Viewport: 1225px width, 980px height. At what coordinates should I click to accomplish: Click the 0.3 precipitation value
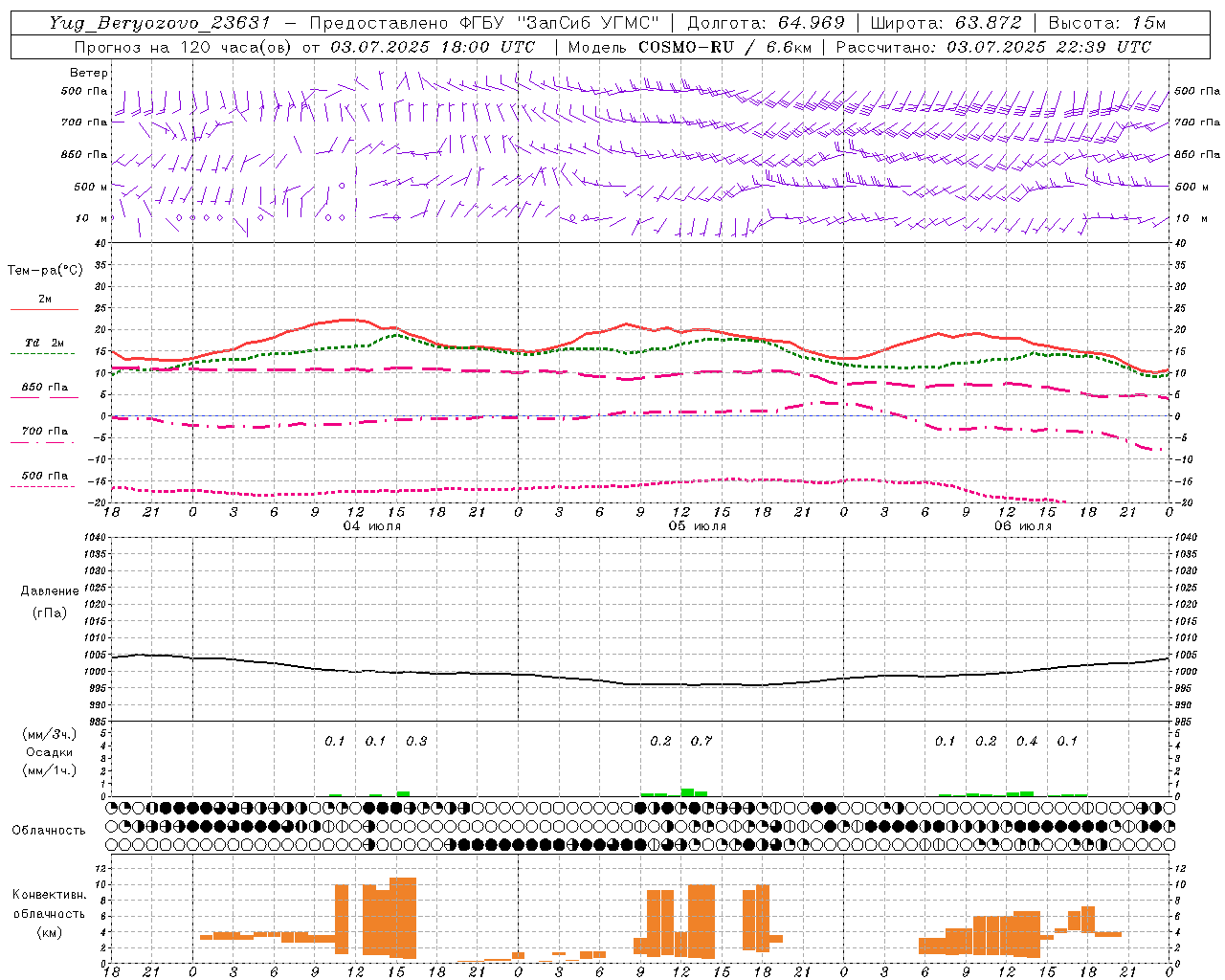(x=416, y=742)
